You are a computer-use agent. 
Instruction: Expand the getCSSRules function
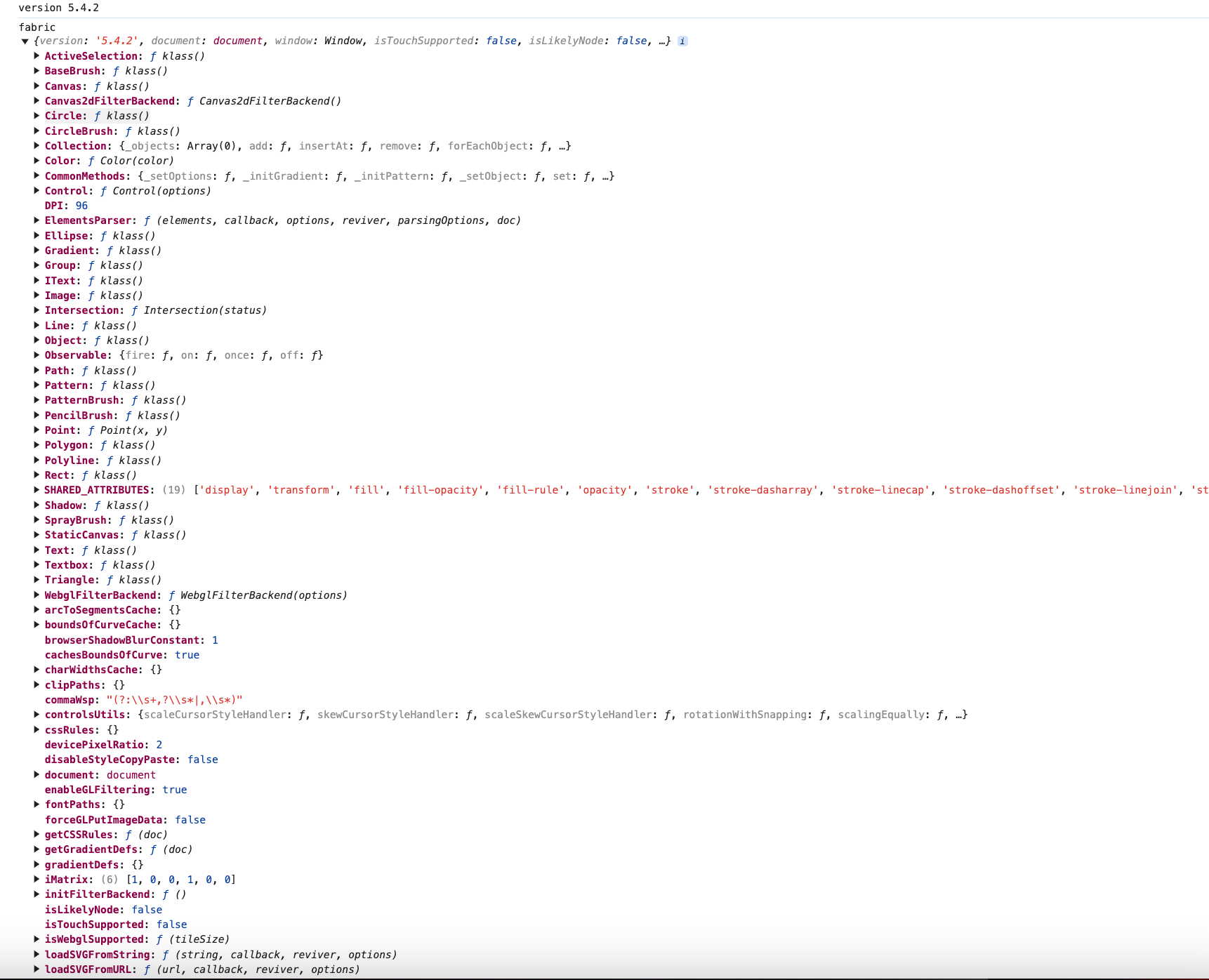(x=37, y=835)
